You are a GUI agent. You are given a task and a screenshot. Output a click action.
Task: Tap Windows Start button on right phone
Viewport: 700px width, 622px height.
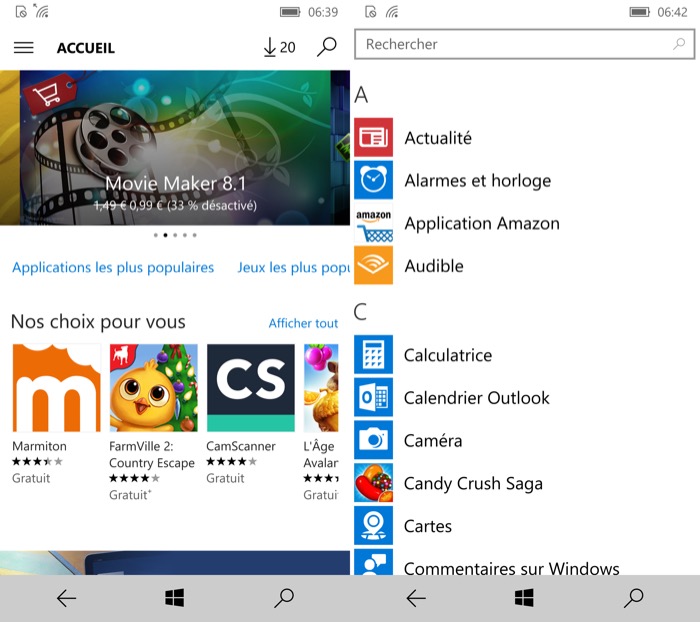click(524, 598)
